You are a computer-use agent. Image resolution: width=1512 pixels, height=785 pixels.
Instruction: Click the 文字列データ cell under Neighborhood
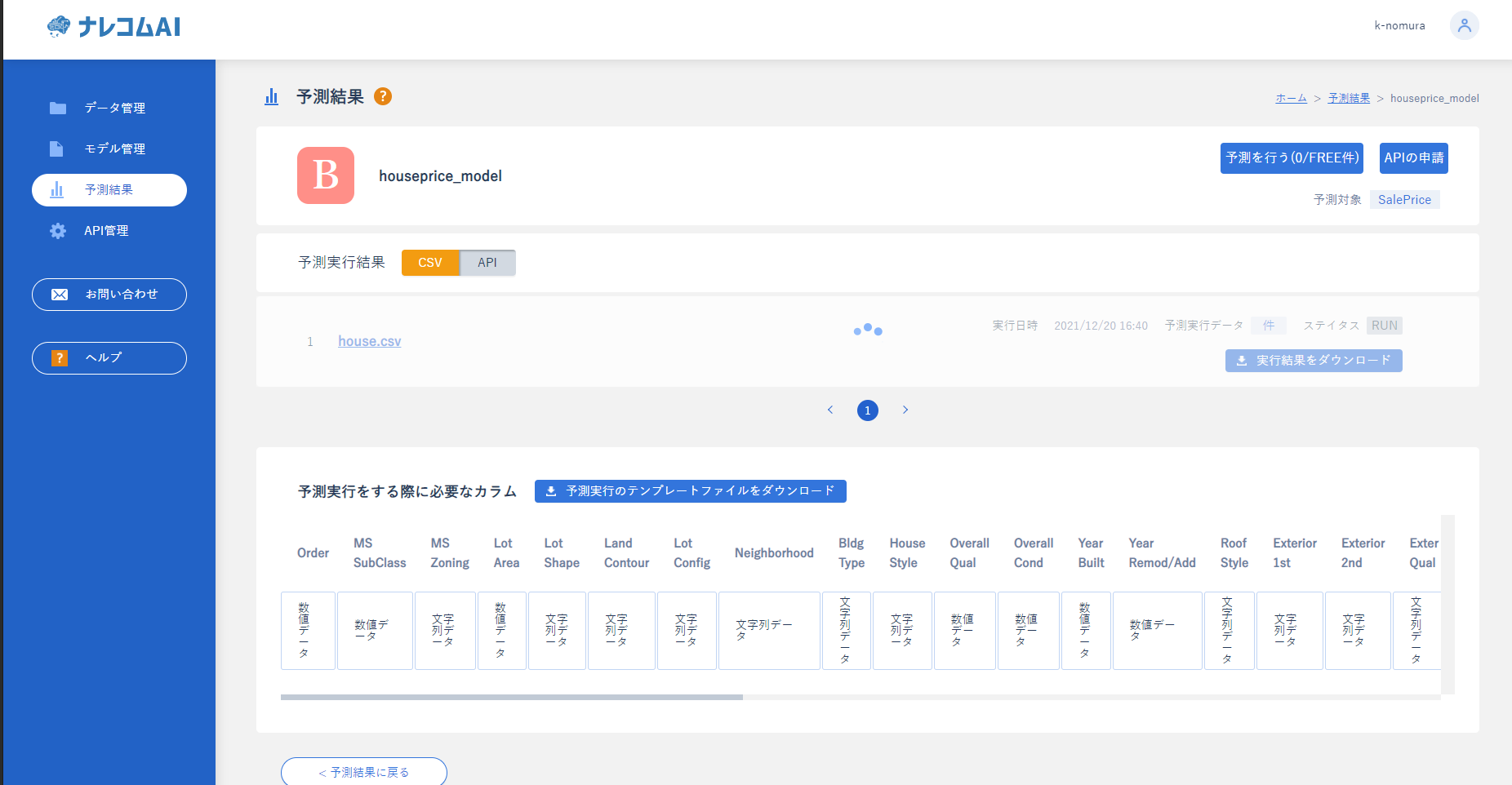click(x=769, y=631)
